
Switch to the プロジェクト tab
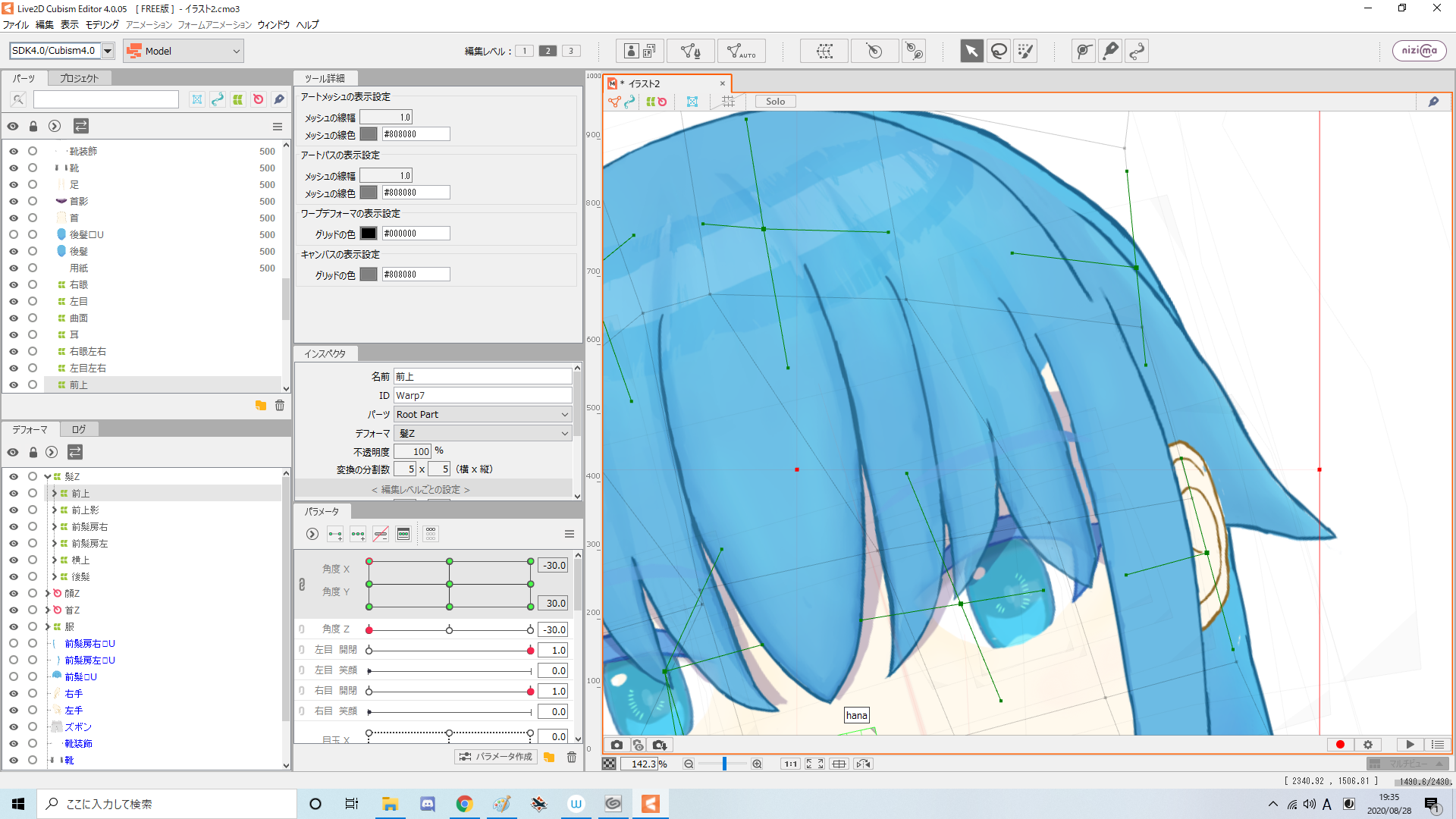coord(79,78)
